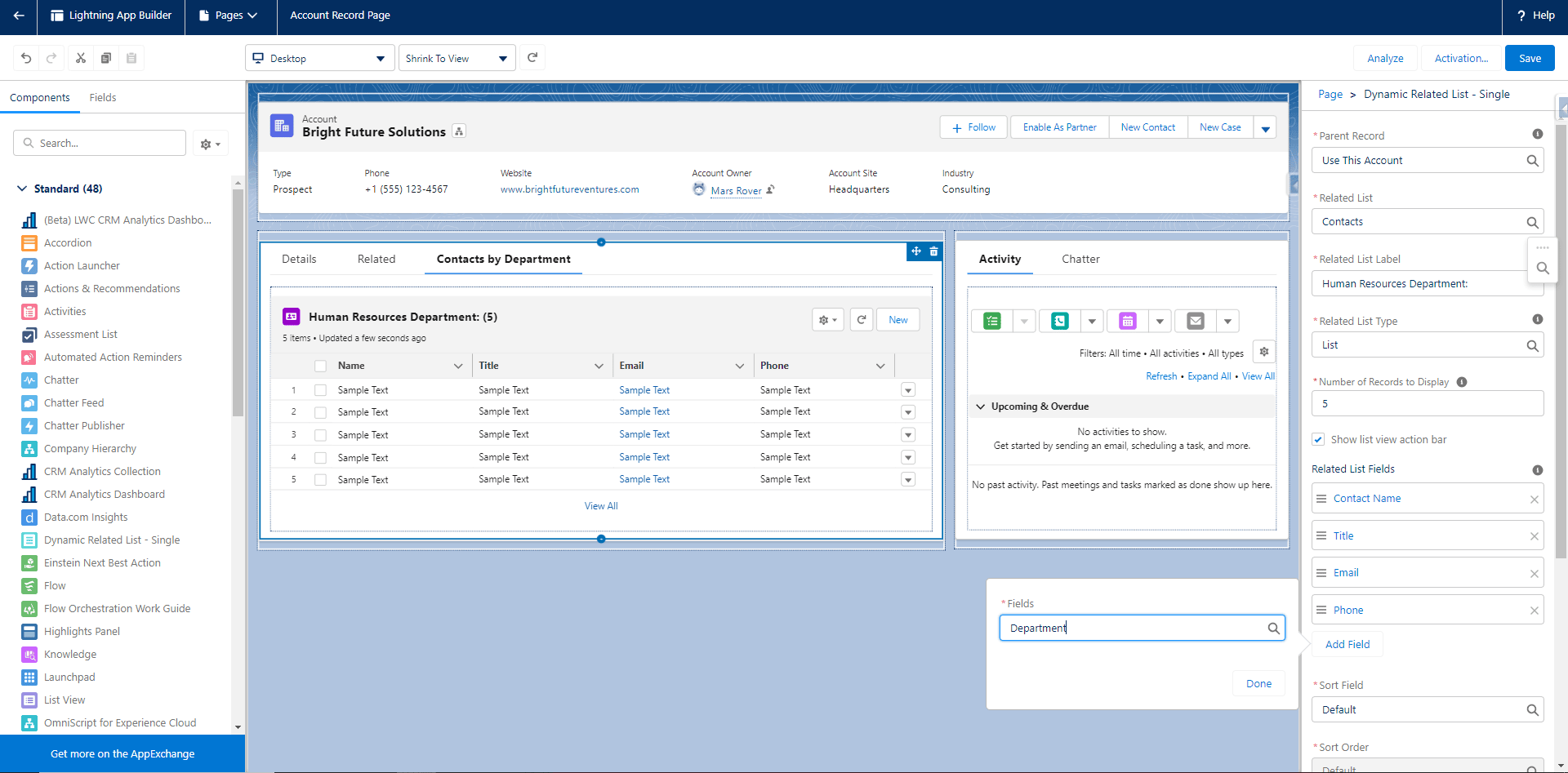
Task: Check row 4 checkbox
Action: (320, 458)
